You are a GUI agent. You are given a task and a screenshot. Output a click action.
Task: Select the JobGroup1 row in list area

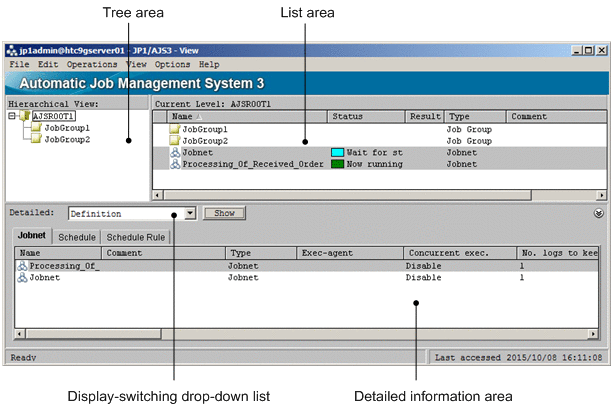tap(380, 129)
